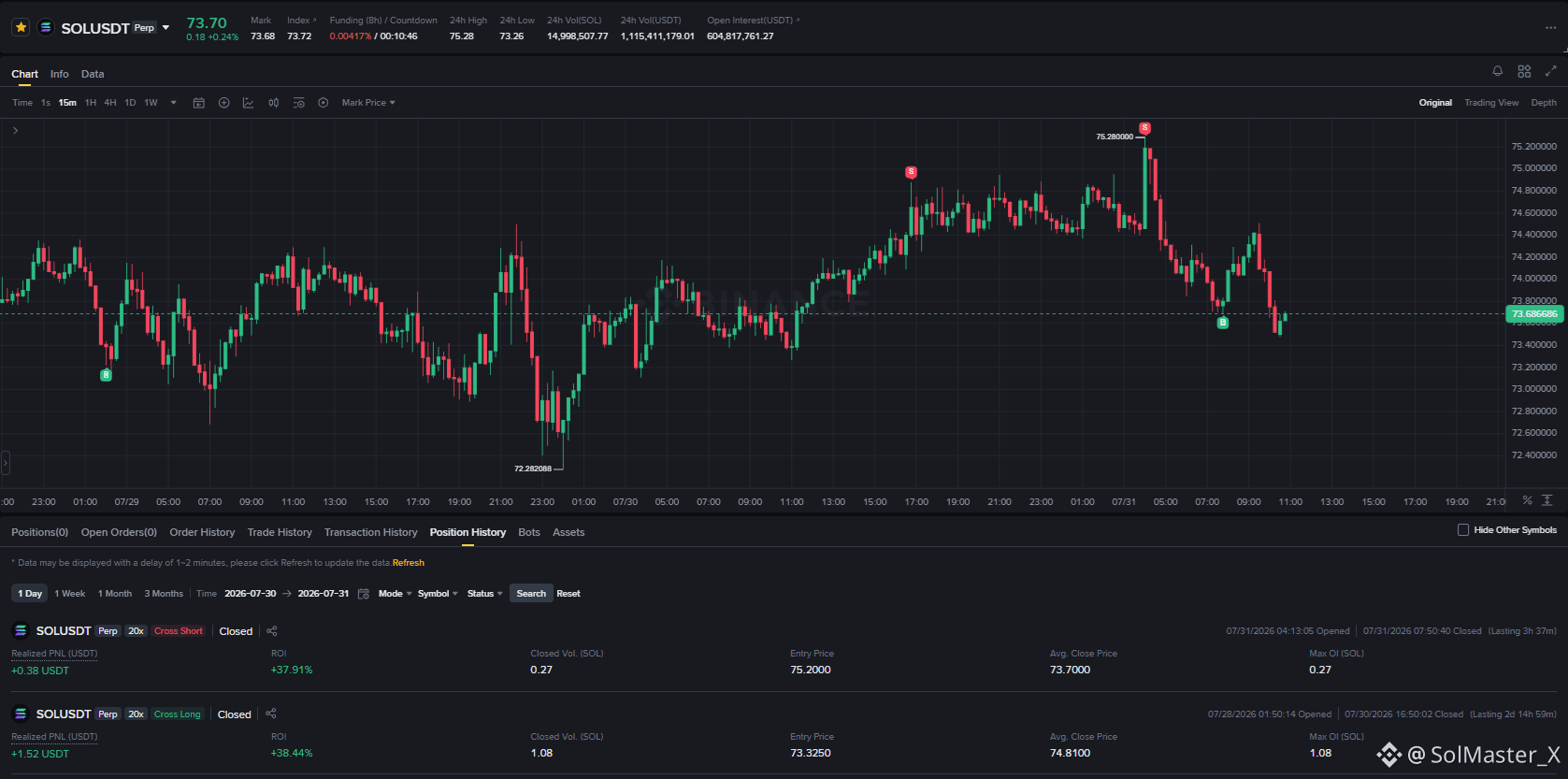Open the Status filter dropdown
This screenshot has height=779, width=1568.
pos(484,594)
